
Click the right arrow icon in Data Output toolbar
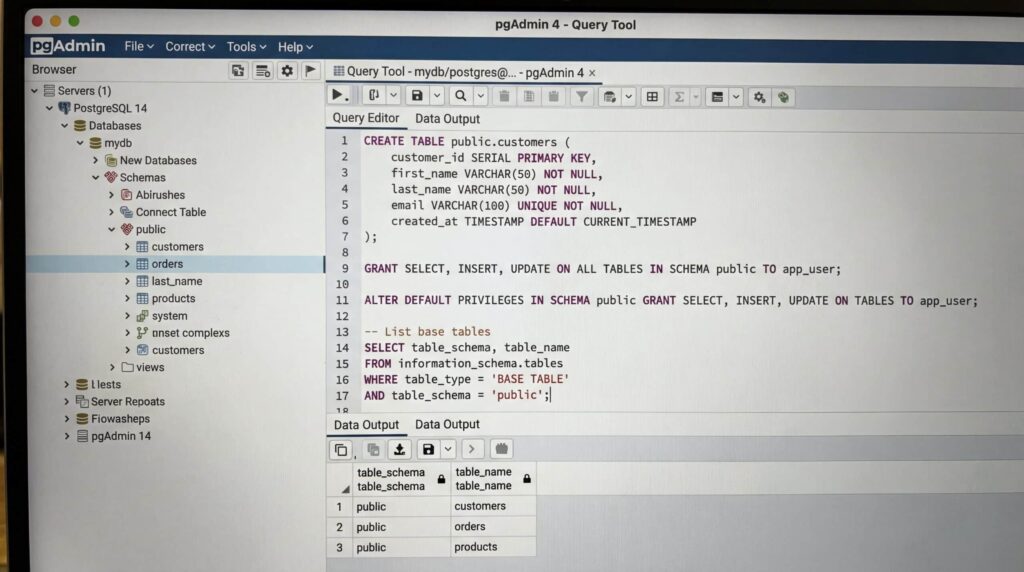(x=472, y=449)
